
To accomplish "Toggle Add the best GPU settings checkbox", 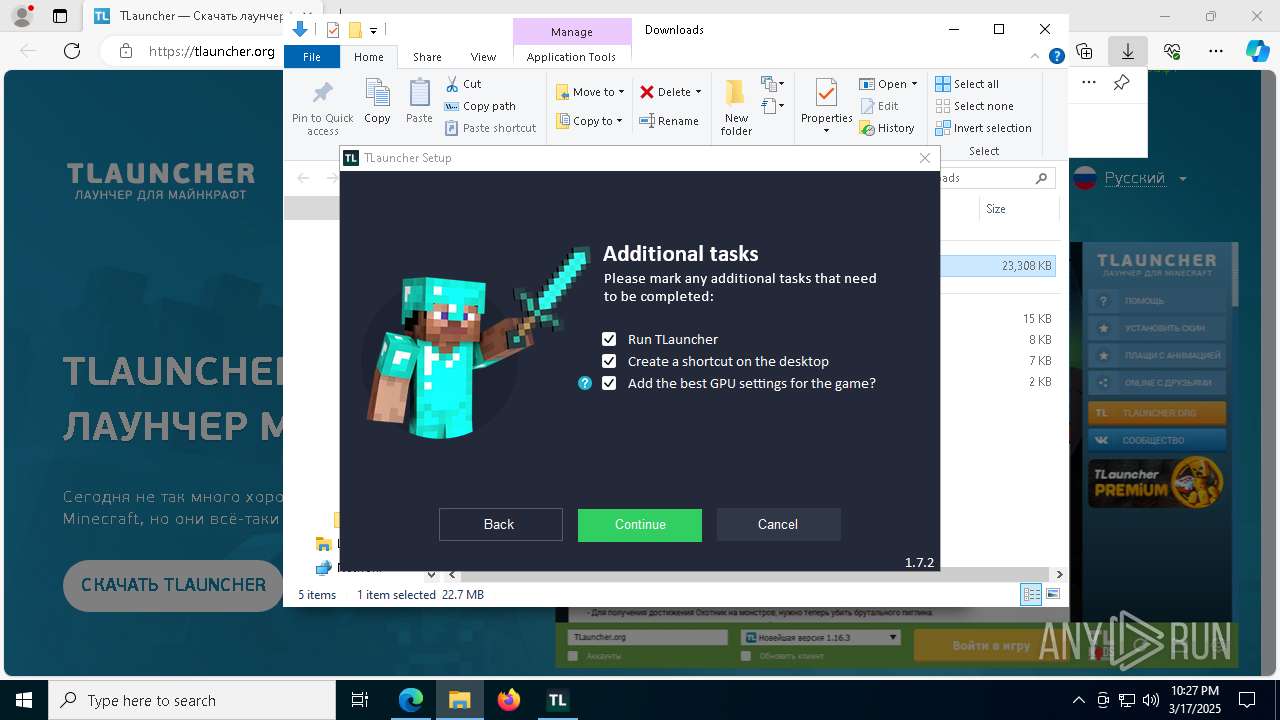I will click(609, 383).
